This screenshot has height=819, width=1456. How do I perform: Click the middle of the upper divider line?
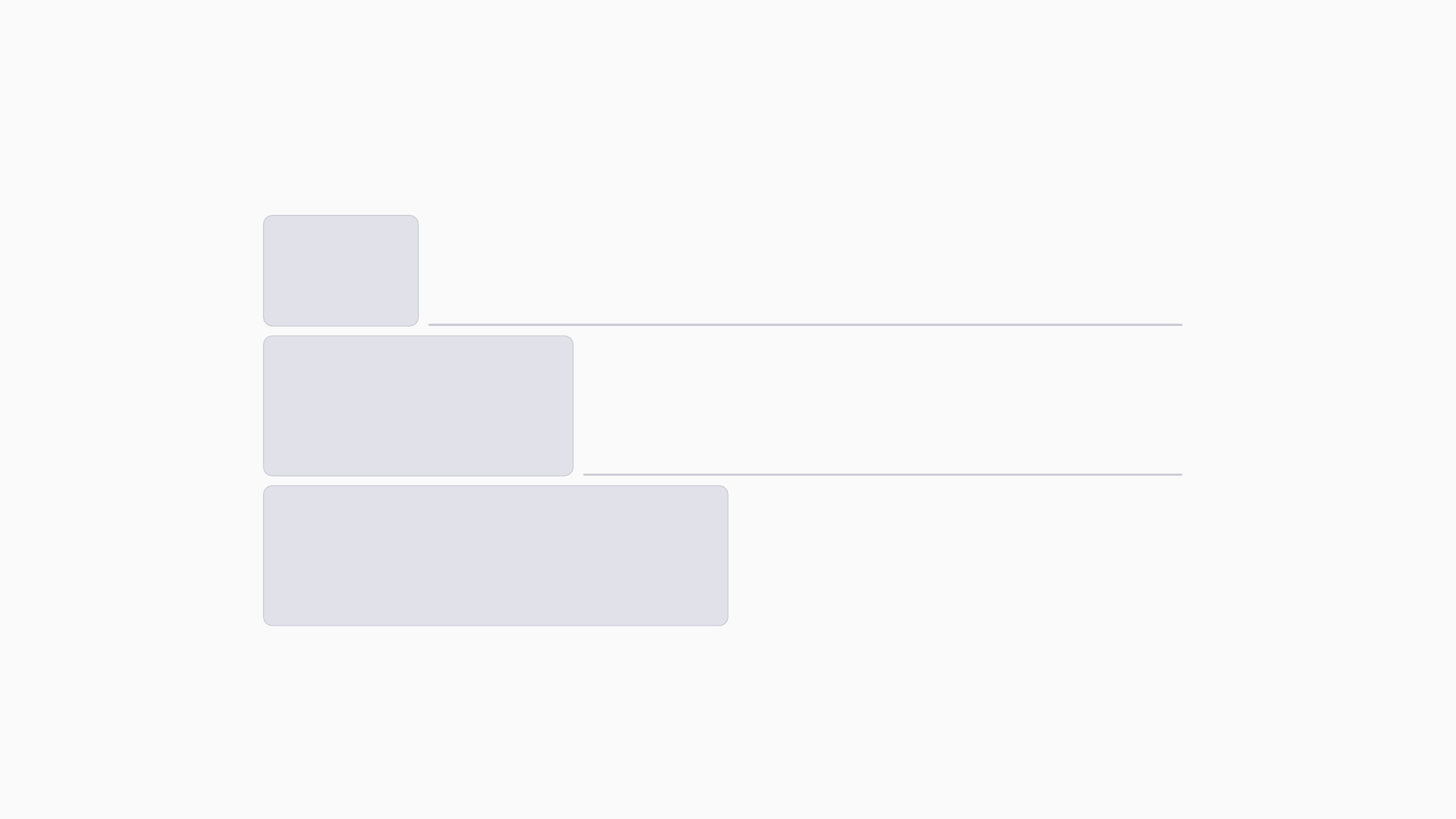click(805, 325)
